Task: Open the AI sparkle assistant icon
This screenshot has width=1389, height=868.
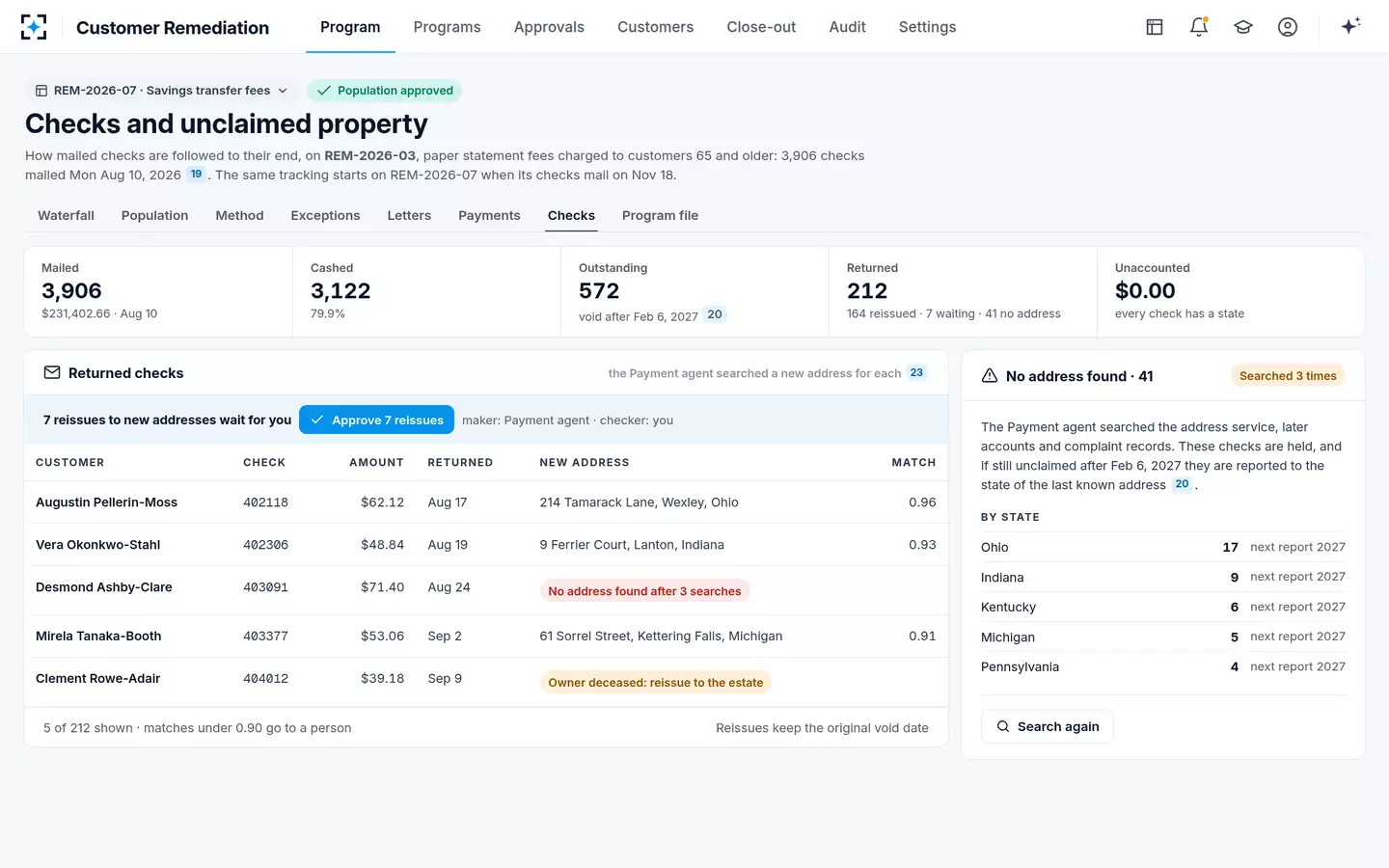Action: pyautogui.click(x=1350, y=26)
